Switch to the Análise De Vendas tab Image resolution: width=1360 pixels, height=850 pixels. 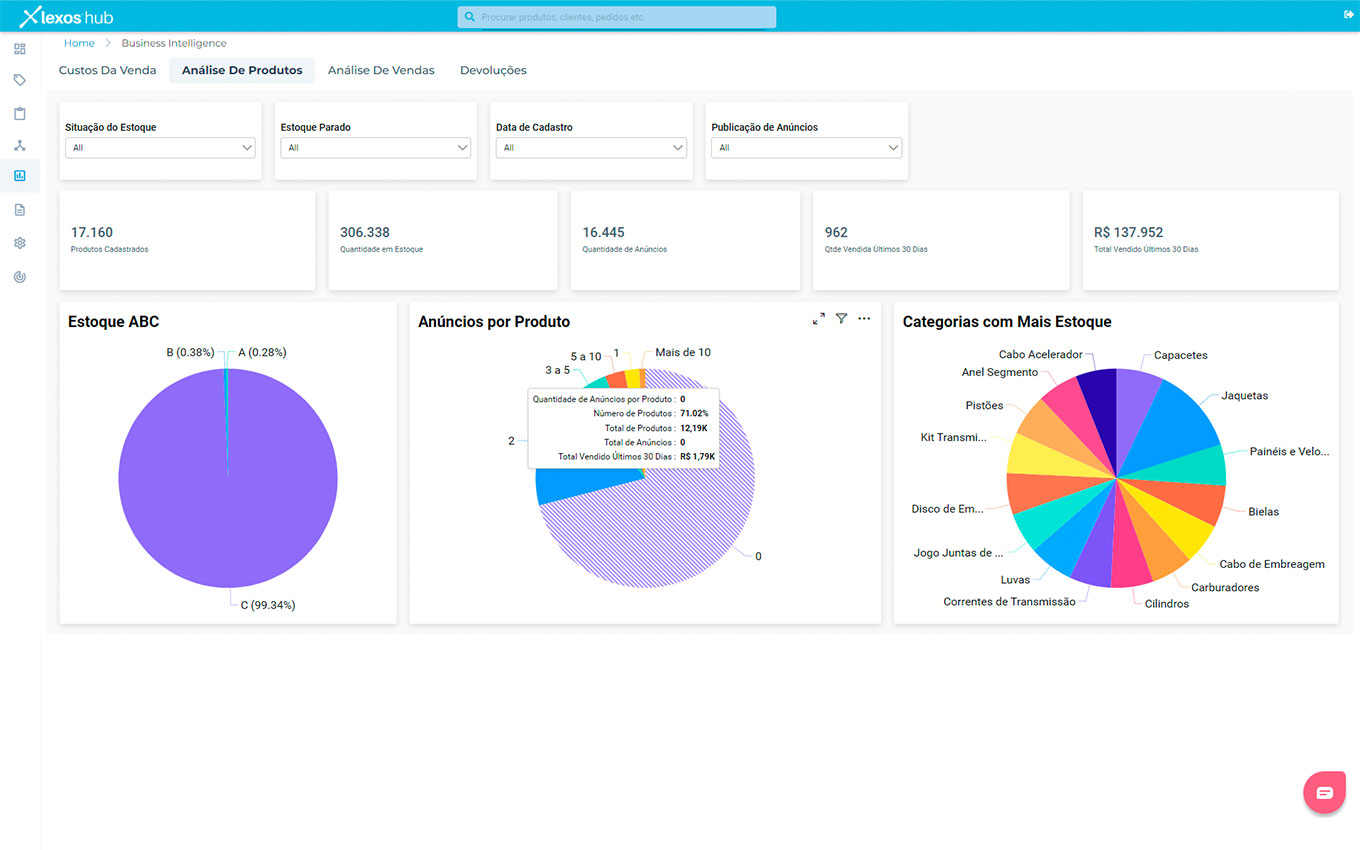[381, 71]
